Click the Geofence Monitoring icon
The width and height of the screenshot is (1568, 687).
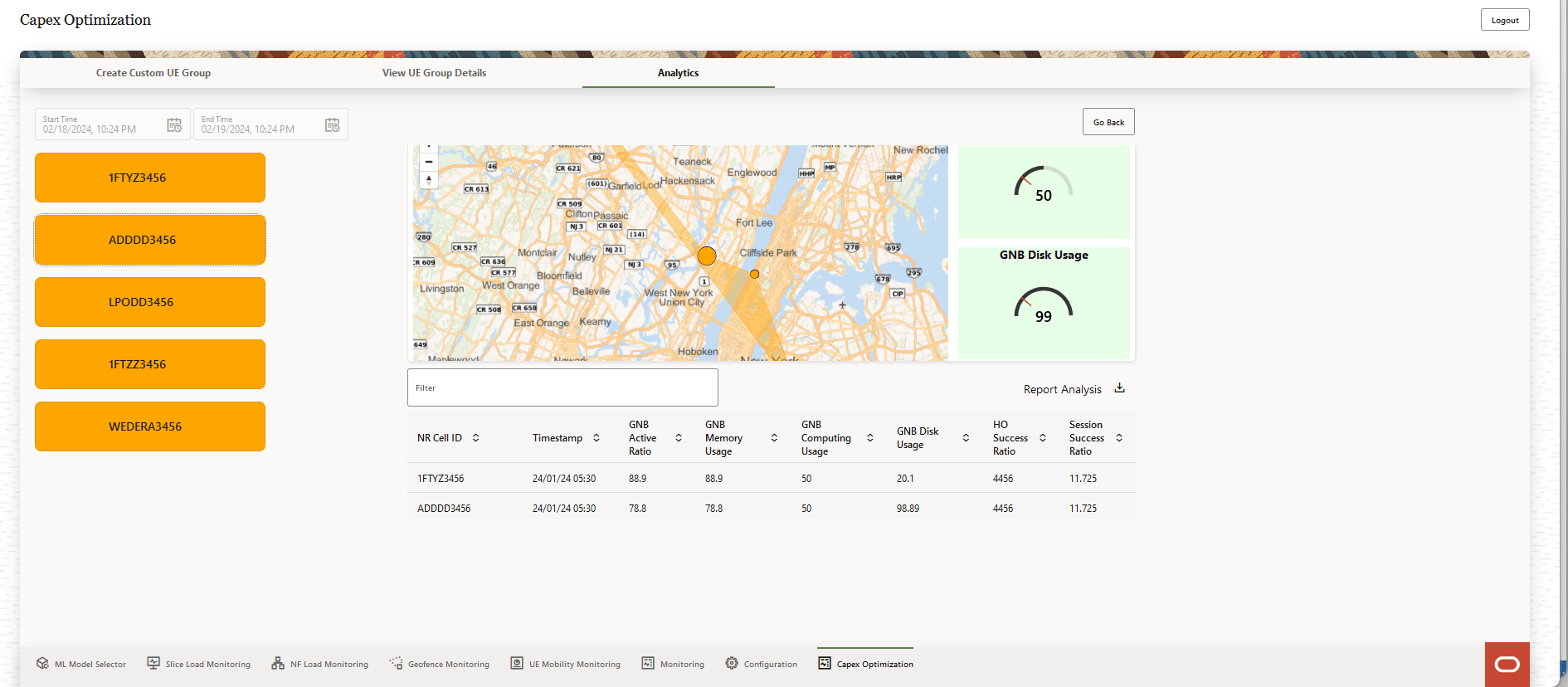point(396,663)
